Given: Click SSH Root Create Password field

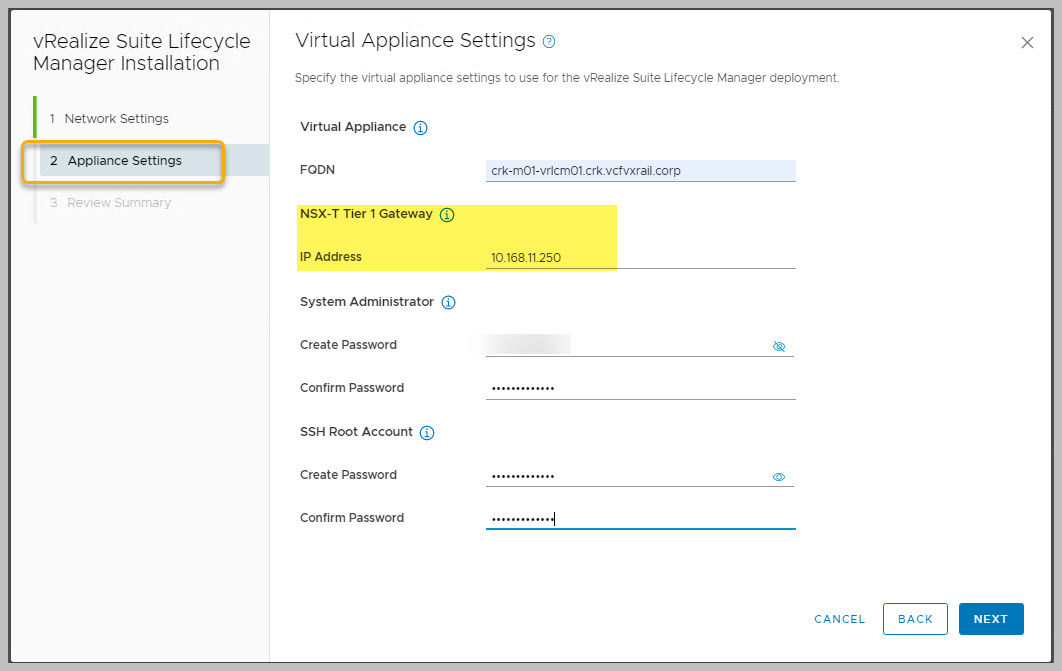Looking at the screenshot, I should click(625, 476).
